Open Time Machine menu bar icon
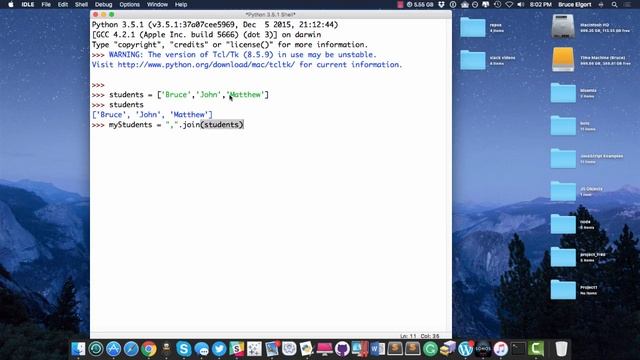Viewport: 640px width, 360px height. coord(497,4)
